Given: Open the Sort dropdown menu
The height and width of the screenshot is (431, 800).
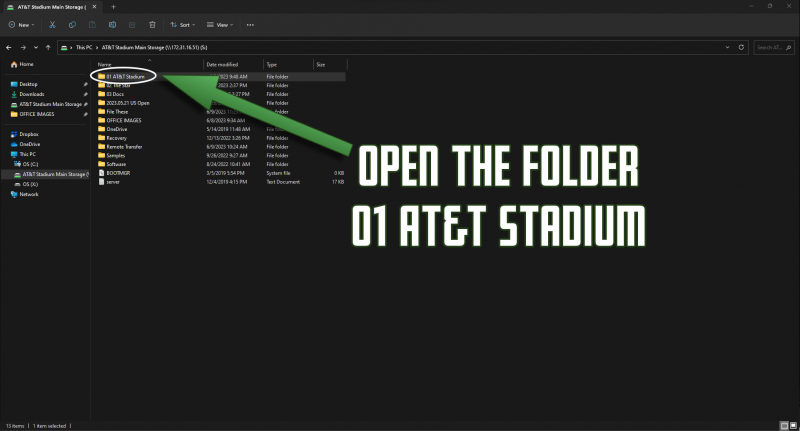Looking at the screenshot, I should click(x=183, y=24).
